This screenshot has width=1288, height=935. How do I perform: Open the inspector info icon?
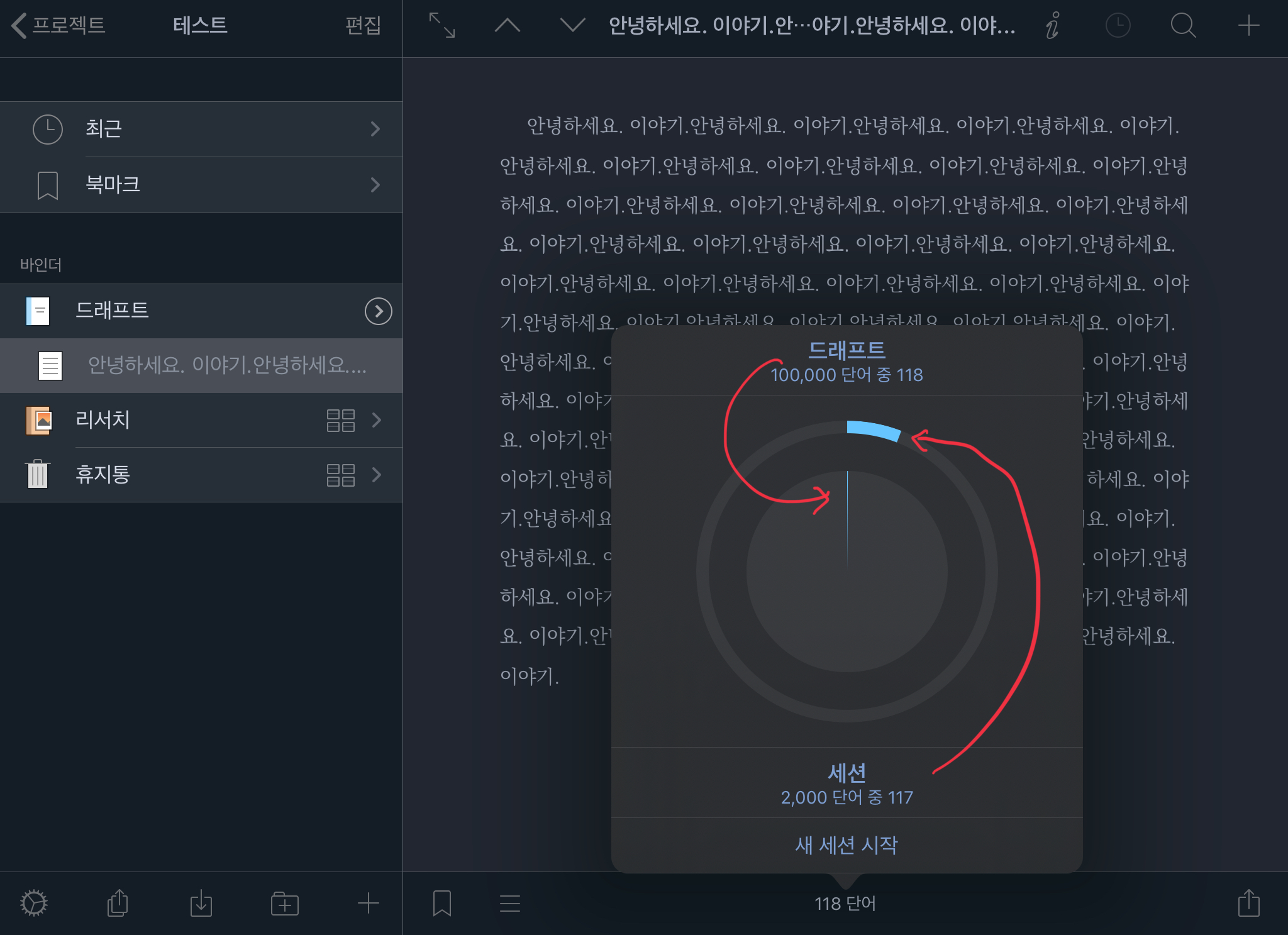tap(1052, 26)
